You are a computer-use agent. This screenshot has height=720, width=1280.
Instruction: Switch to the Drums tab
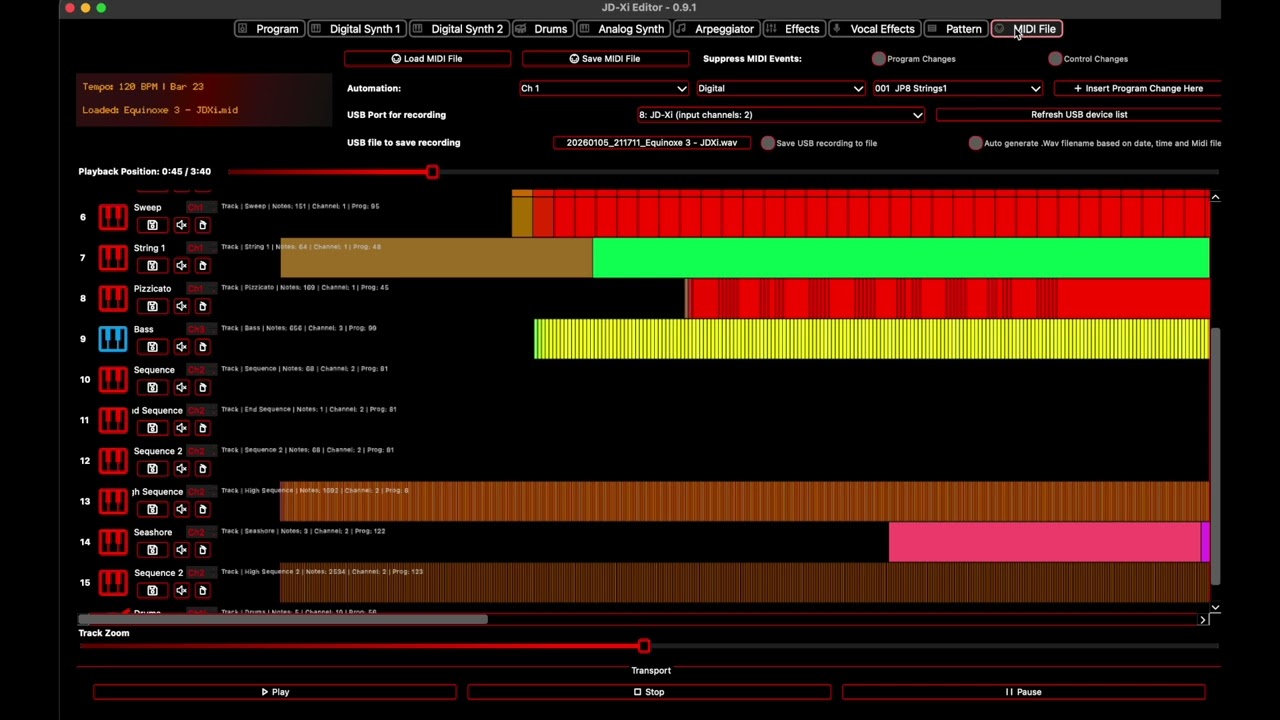tap(541, 29)
